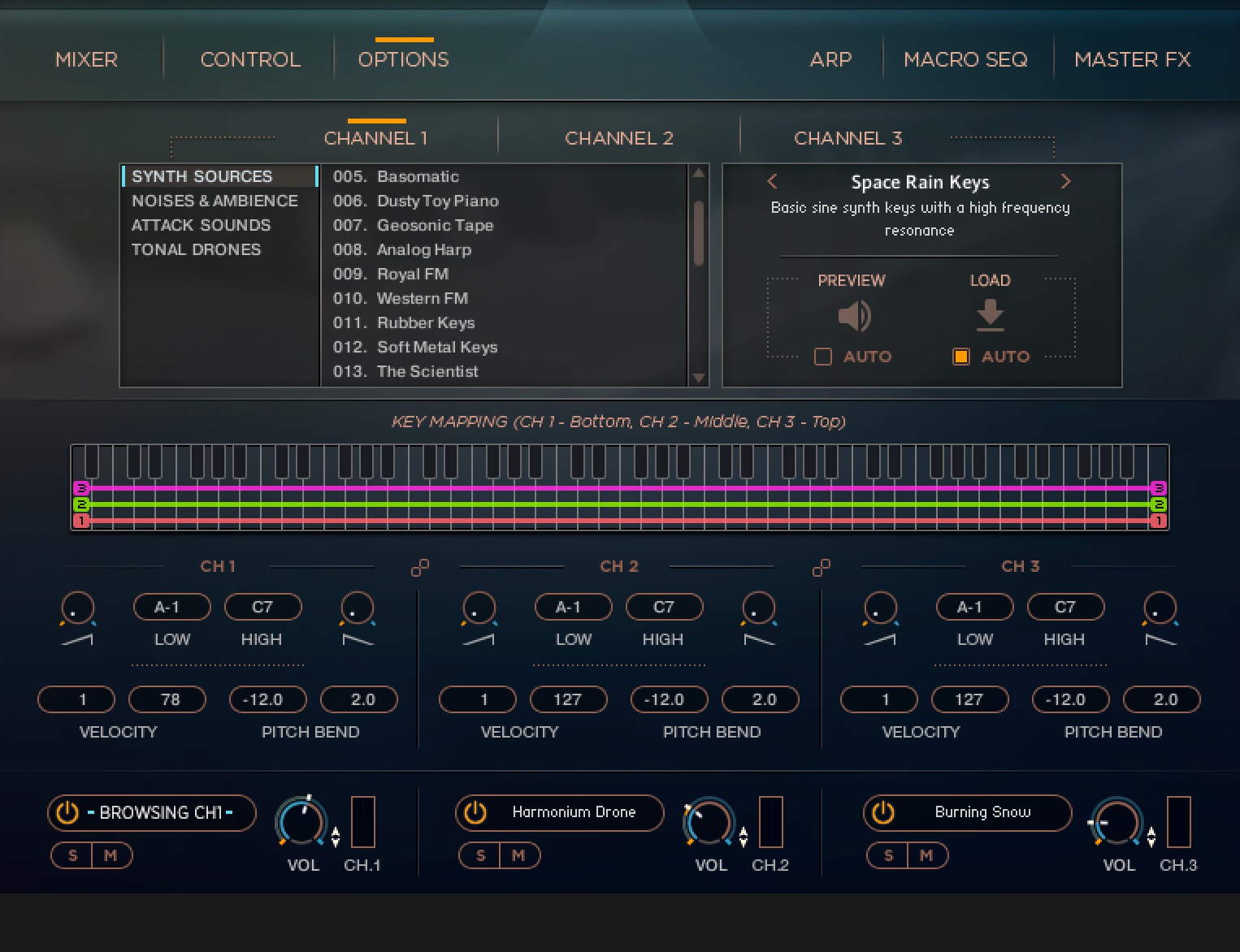This screenshot has height=952, width=1240.
Task: Go to the next preset with right arrow
Action: (1065, 181)
